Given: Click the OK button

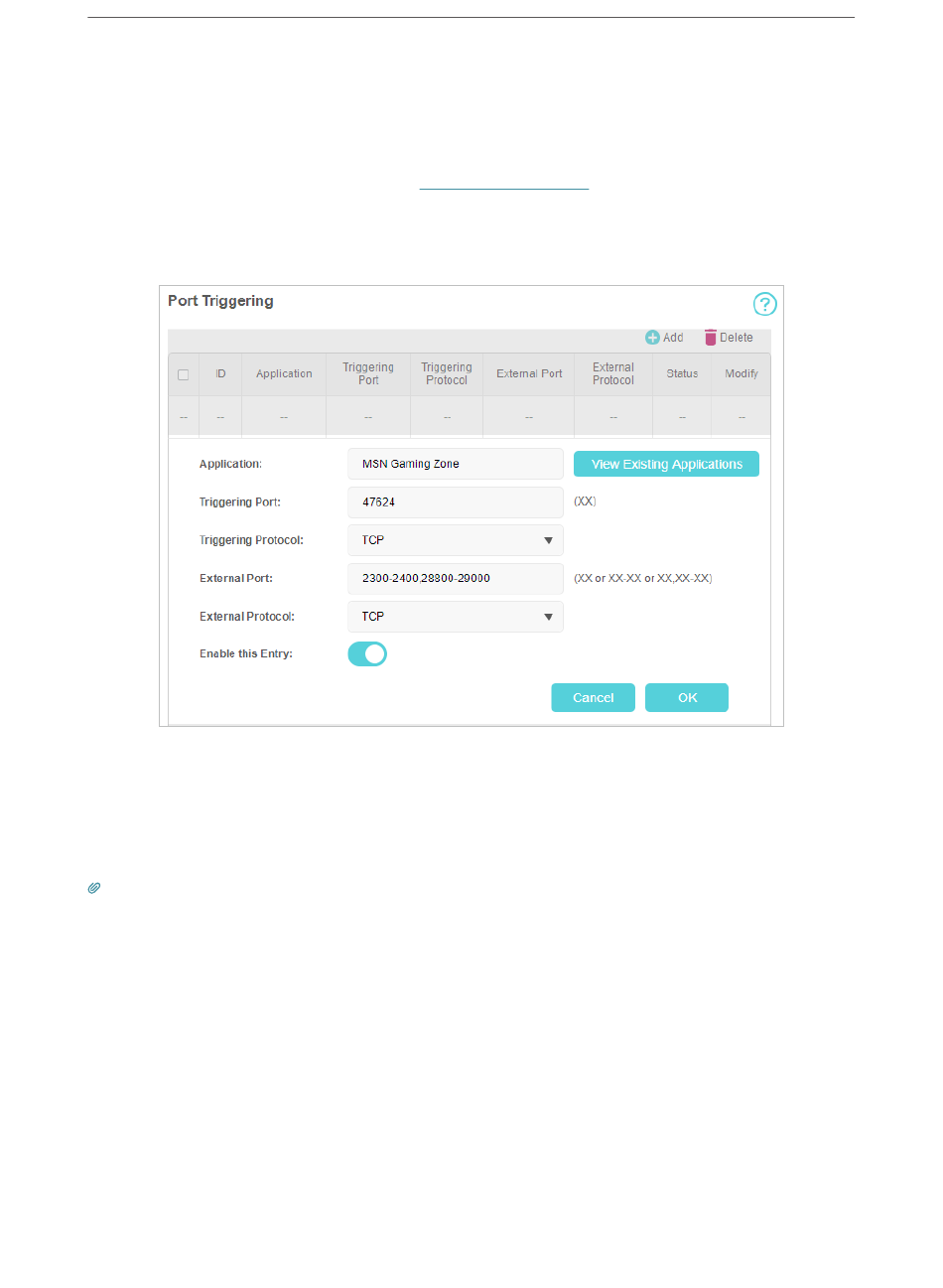Looking at the screenshot, I should tap(687, 698).
